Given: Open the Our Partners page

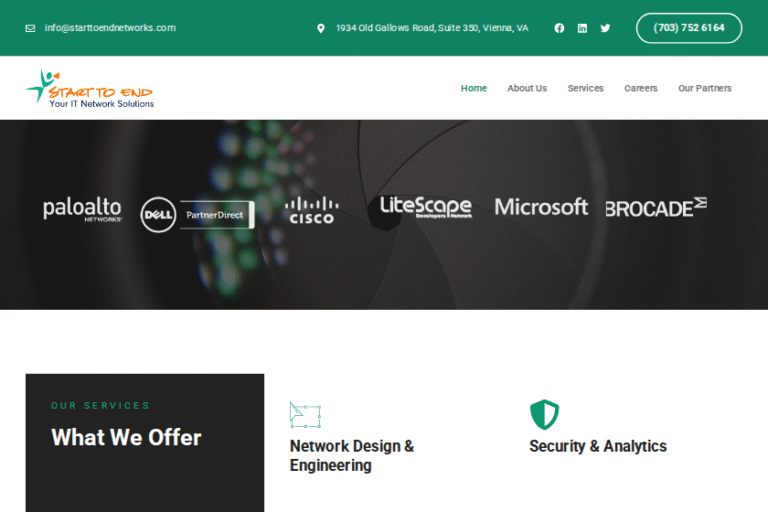Looking at the screenshot, I should [705, 88].
